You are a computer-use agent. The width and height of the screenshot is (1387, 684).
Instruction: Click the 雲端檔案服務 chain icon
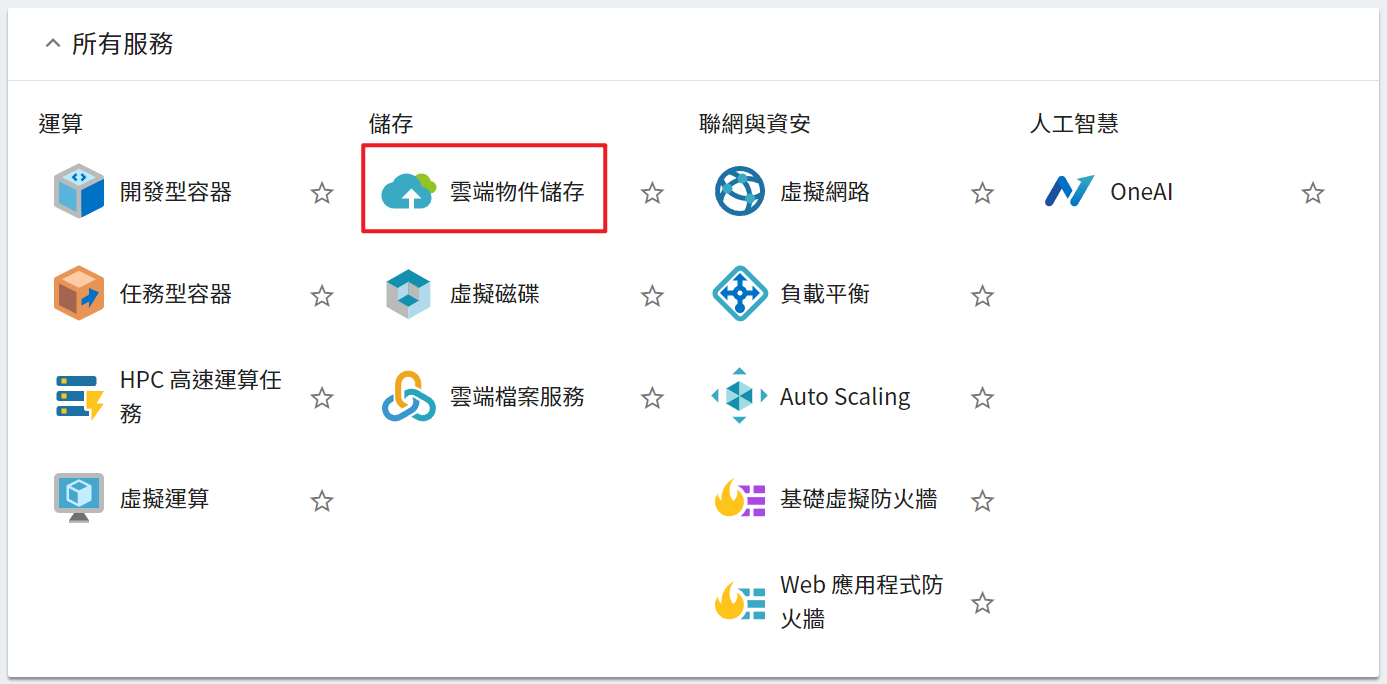(409, 397)
